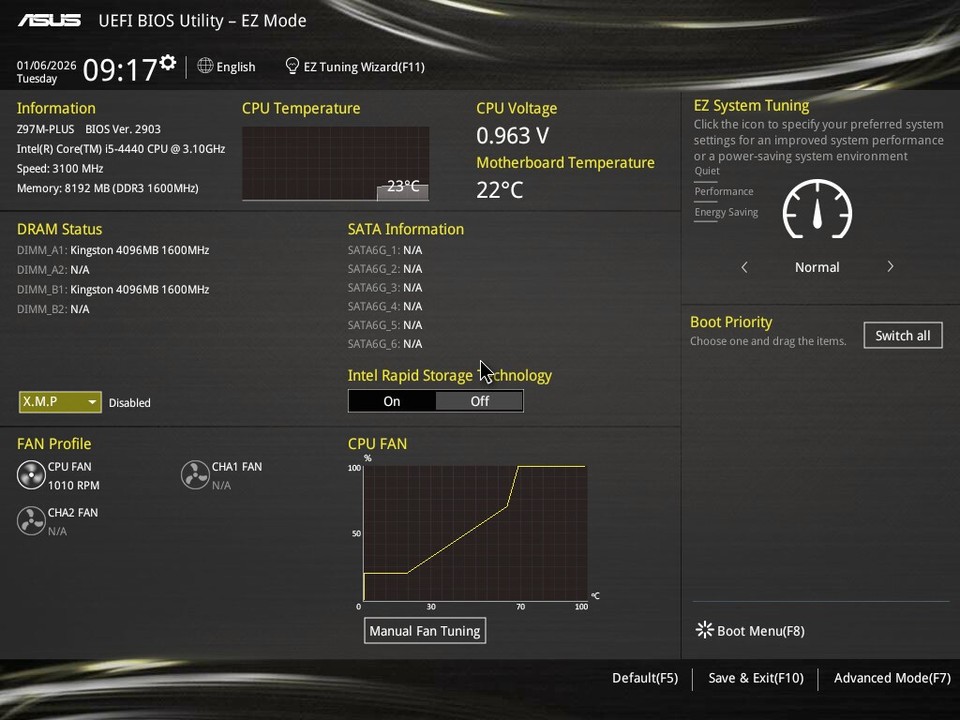
Task: Click Switch all button
Action: pyautogui.click(x=903, y=336)
